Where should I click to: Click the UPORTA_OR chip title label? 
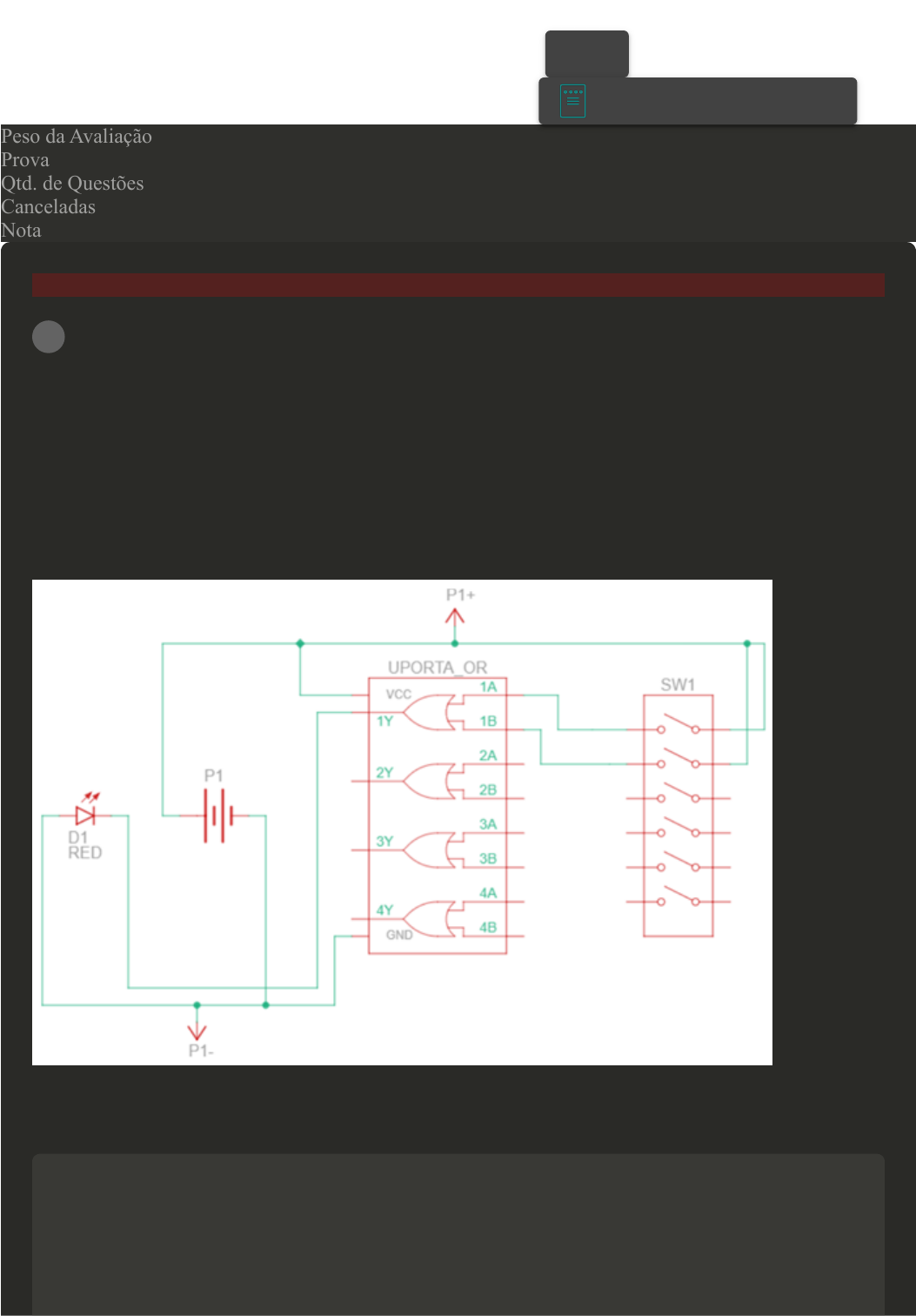tap(437, 668)
